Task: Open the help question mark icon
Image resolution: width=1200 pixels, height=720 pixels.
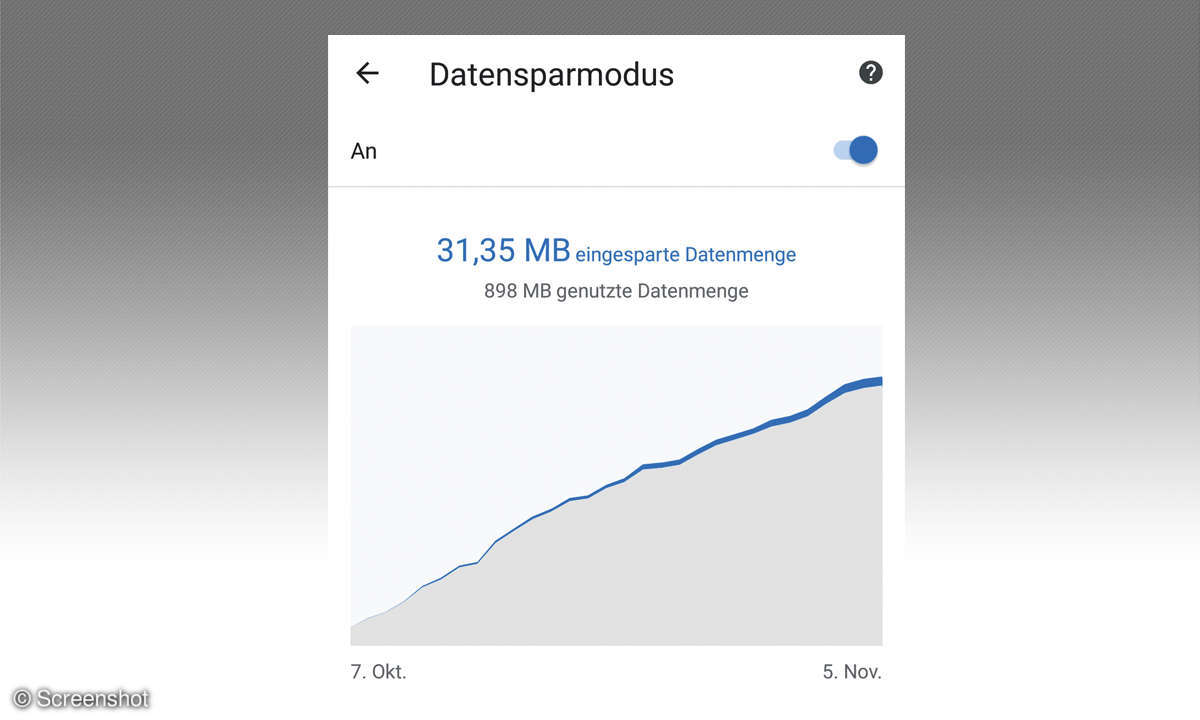Action: [871, 72]
